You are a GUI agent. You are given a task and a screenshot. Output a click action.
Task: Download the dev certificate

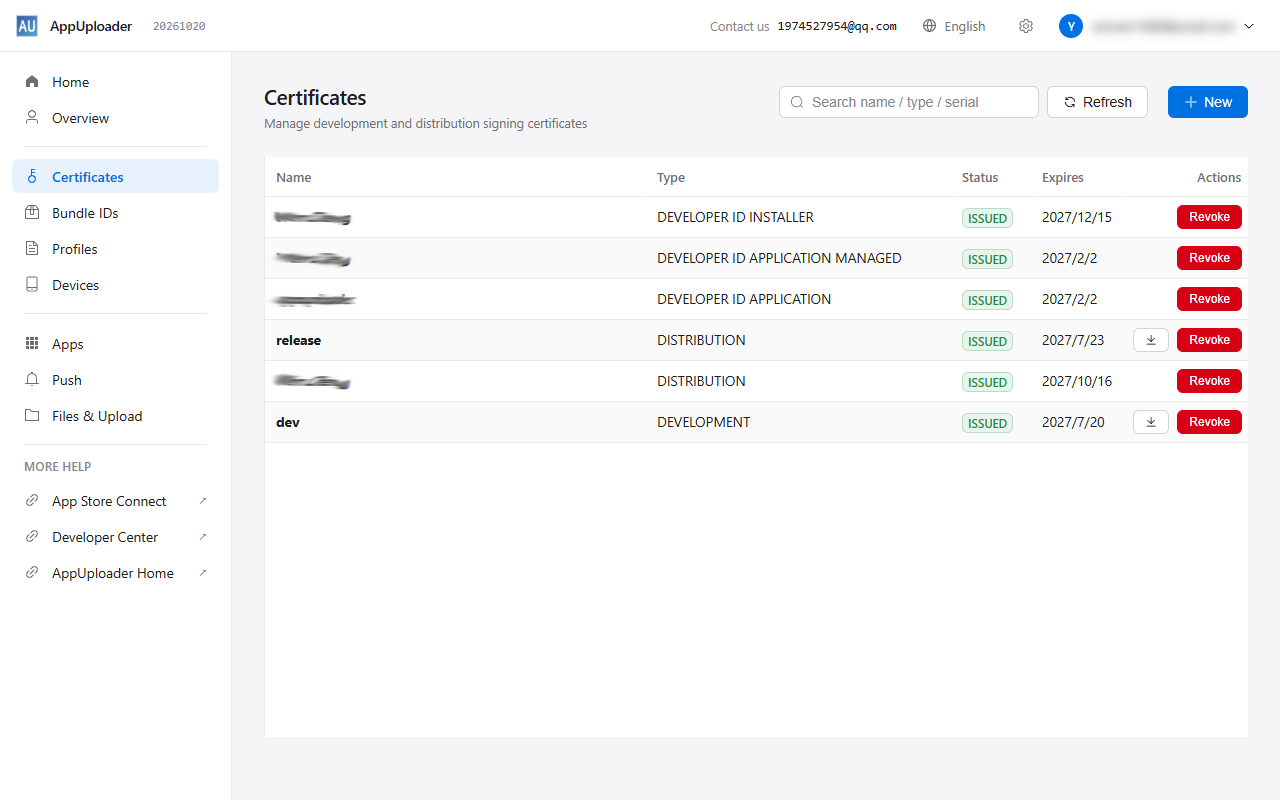coord(1151,422)
